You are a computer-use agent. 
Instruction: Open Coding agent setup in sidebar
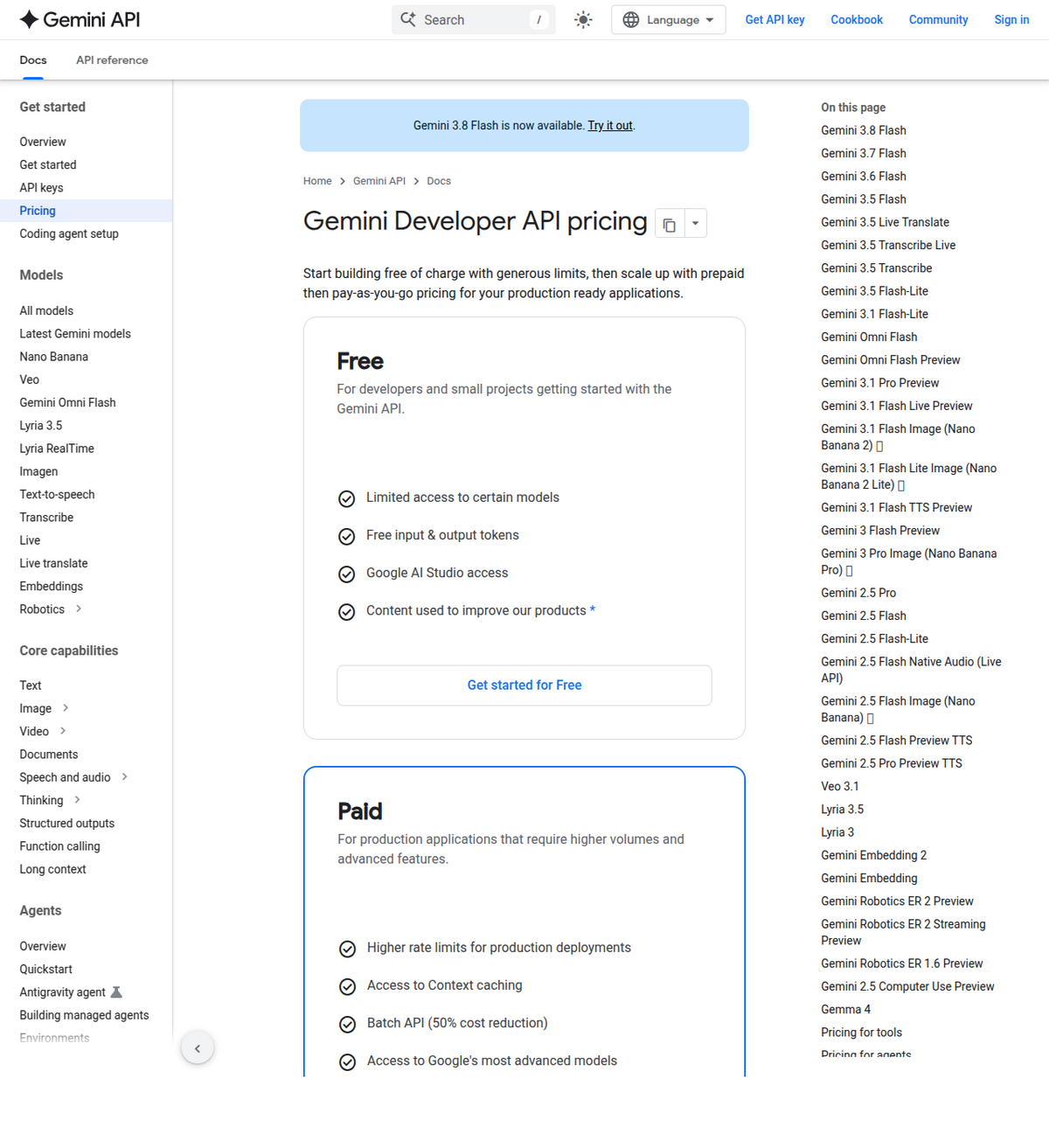tap(69, 233)
